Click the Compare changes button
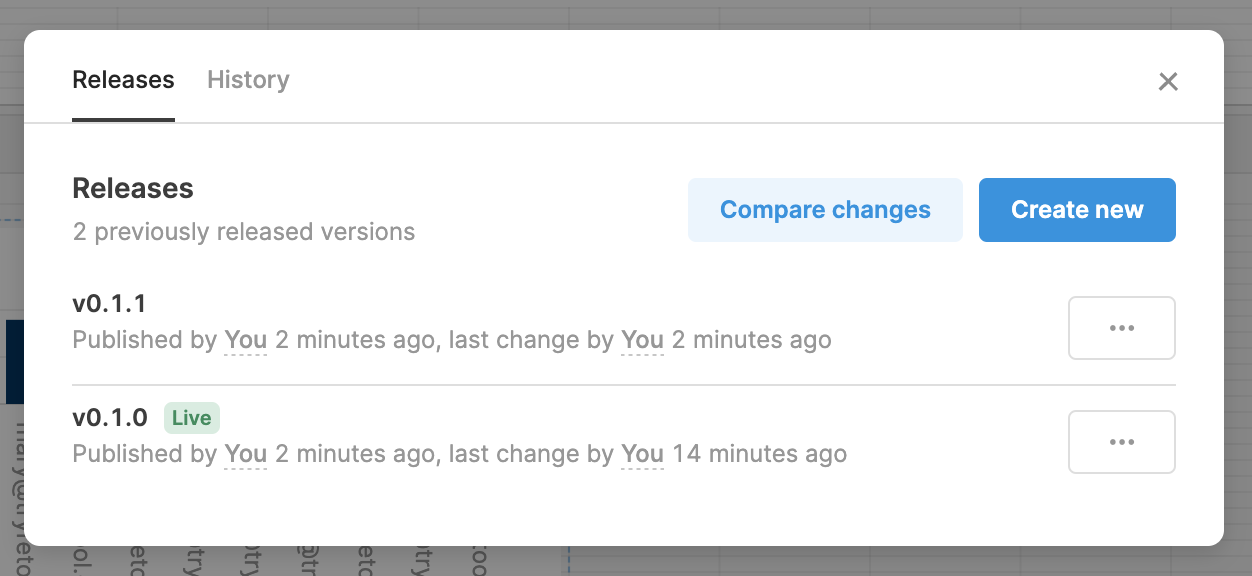1252x576 pixels. pyautogui.click(x=825, y=210)
